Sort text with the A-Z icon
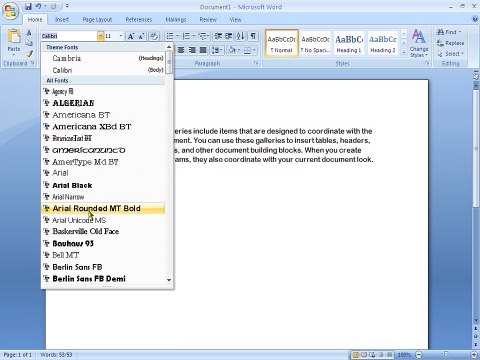The width and height of the screenshot is (480, 360). (x=240, y=36)
